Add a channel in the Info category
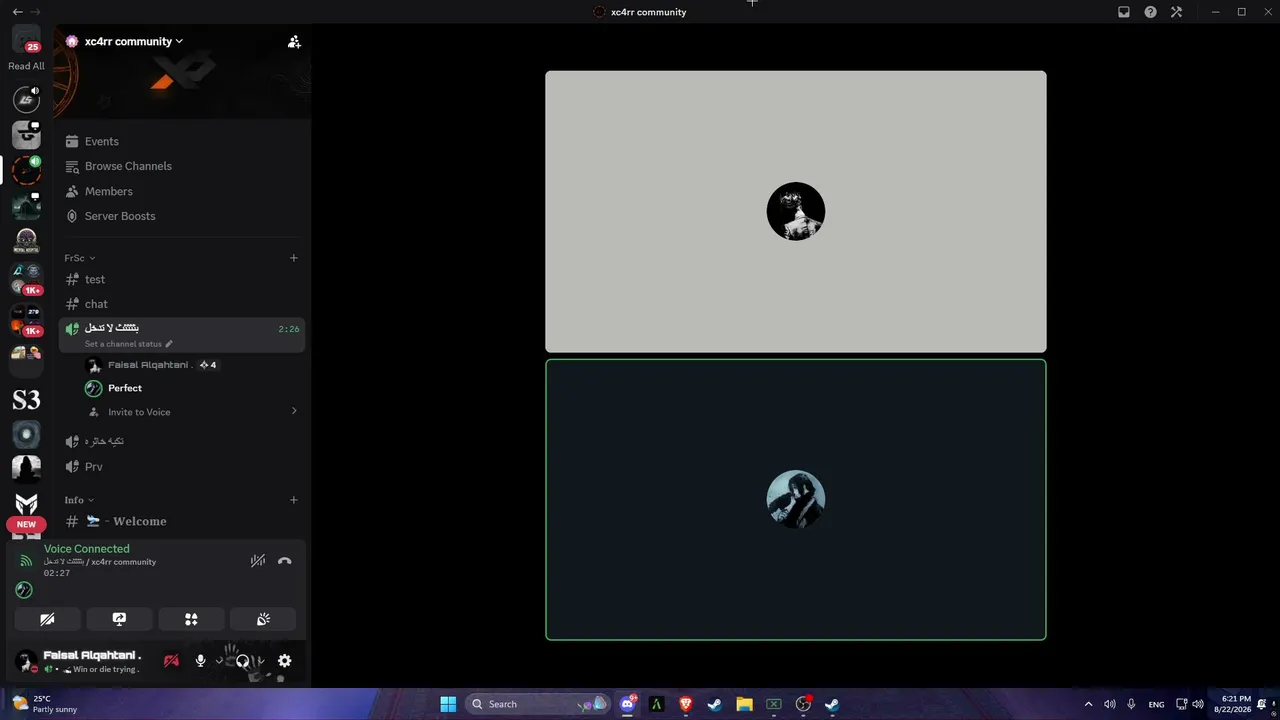Image resolution: width=1280 pixels, height=720 pixels. click(294, 500)
